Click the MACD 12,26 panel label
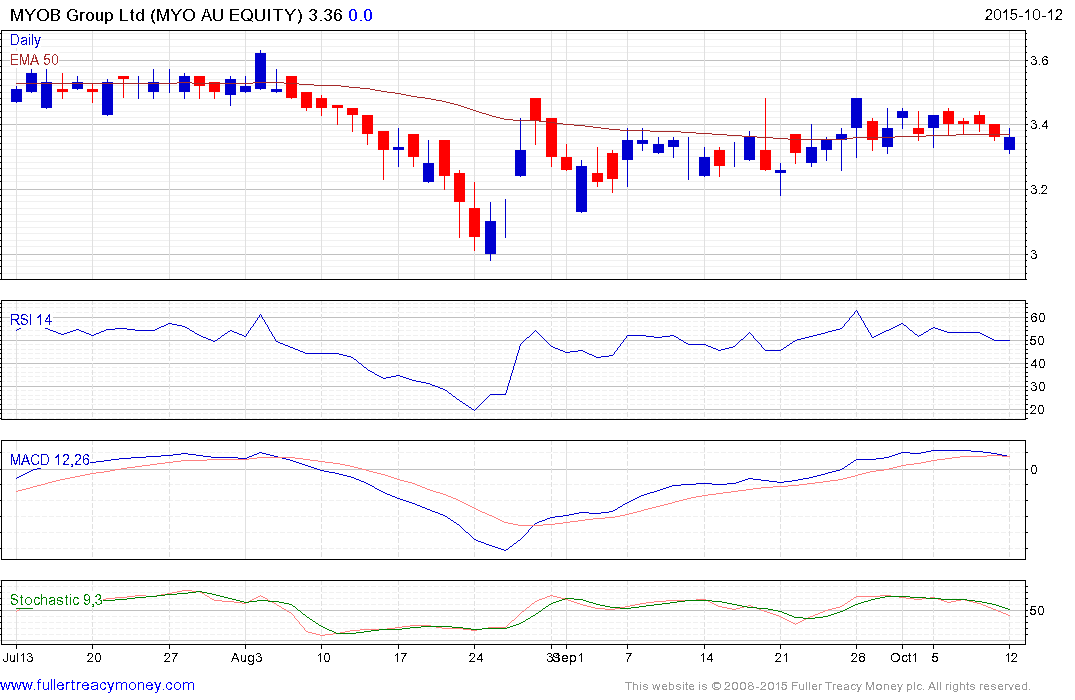1075x700 pixels. click(x=49, y=460)
